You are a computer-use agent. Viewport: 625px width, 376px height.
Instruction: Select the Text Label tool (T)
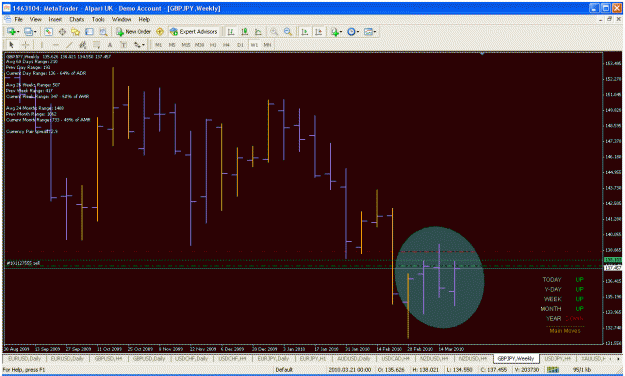pos(124,45)
